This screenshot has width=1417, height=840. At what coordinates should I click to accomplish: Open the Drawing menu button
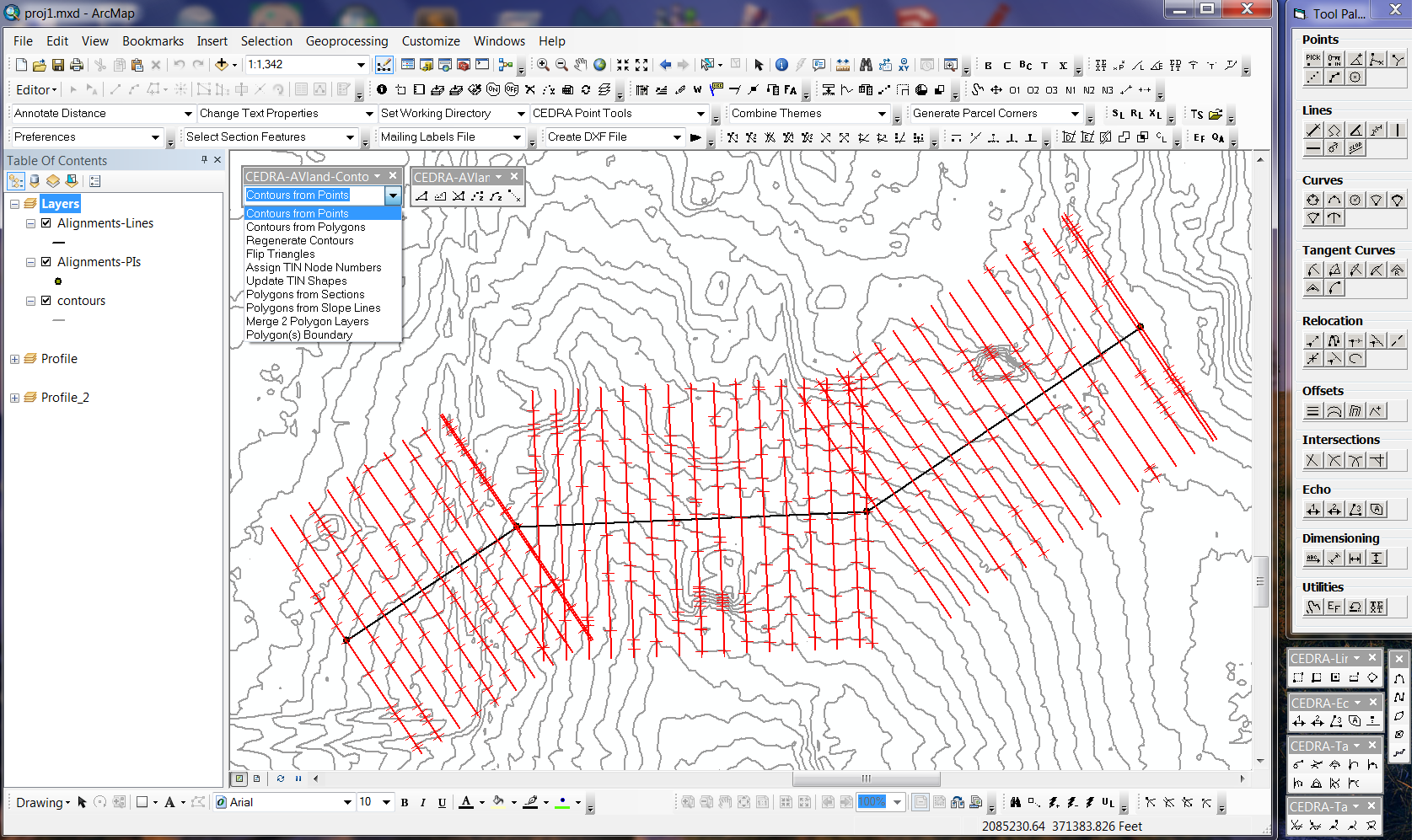42,802
